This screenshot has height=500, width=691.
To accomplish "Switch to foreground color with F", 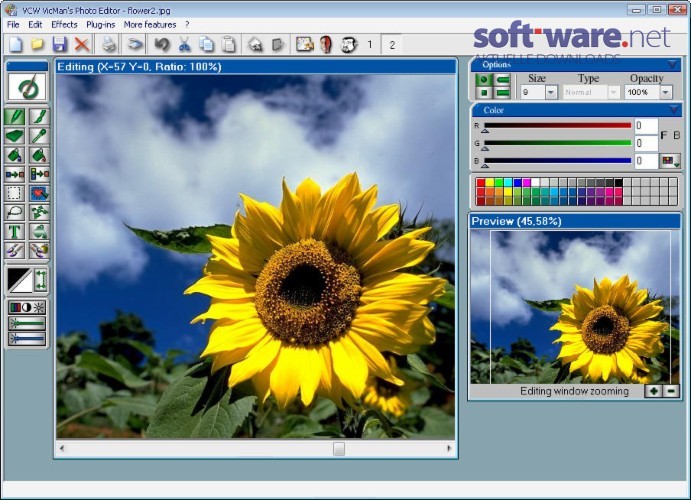I will click(664, 135).
